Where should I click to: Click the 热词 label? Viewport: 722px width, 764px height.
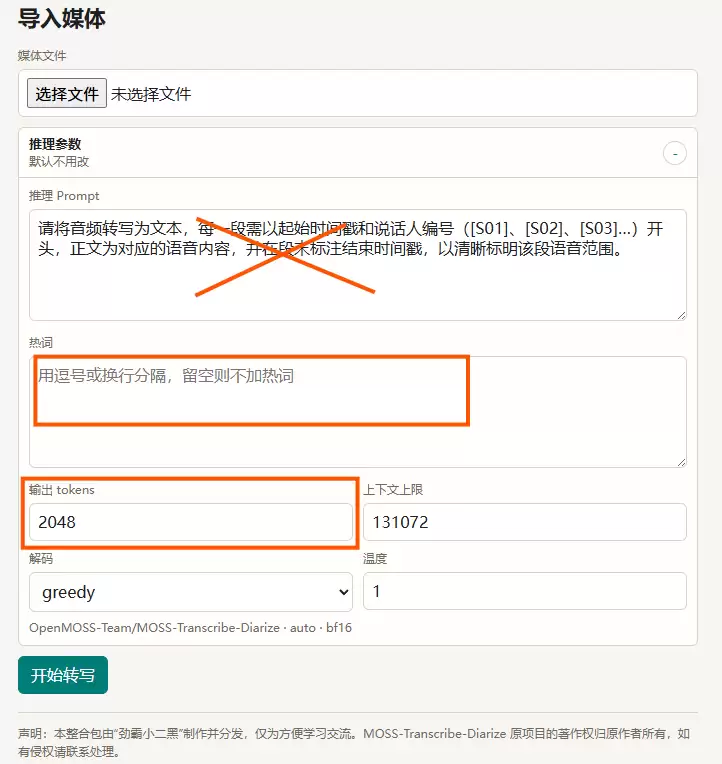click(40, 343)
